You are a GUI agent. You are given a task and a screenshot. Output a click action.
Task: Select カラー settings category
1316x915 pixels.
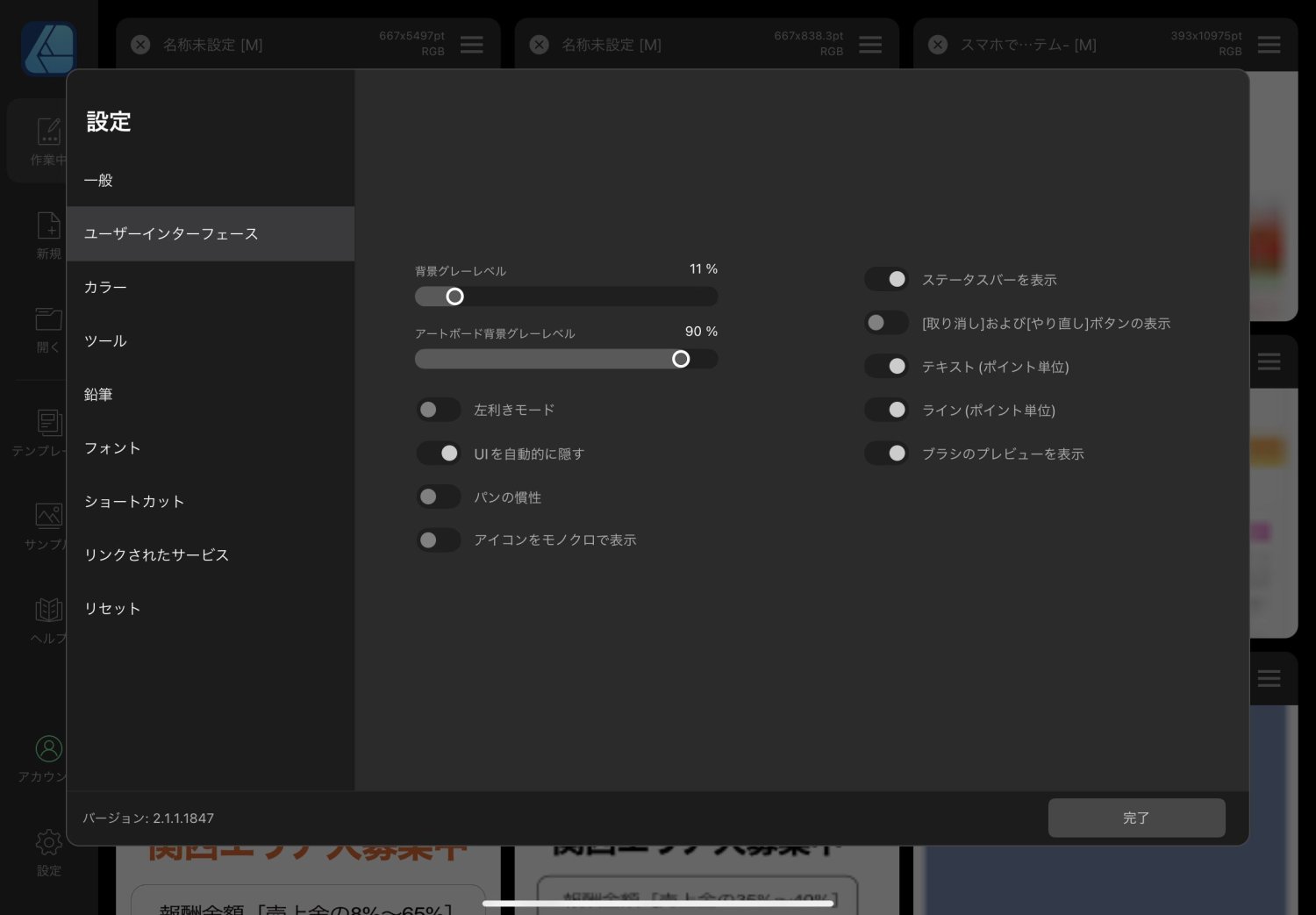211,287
